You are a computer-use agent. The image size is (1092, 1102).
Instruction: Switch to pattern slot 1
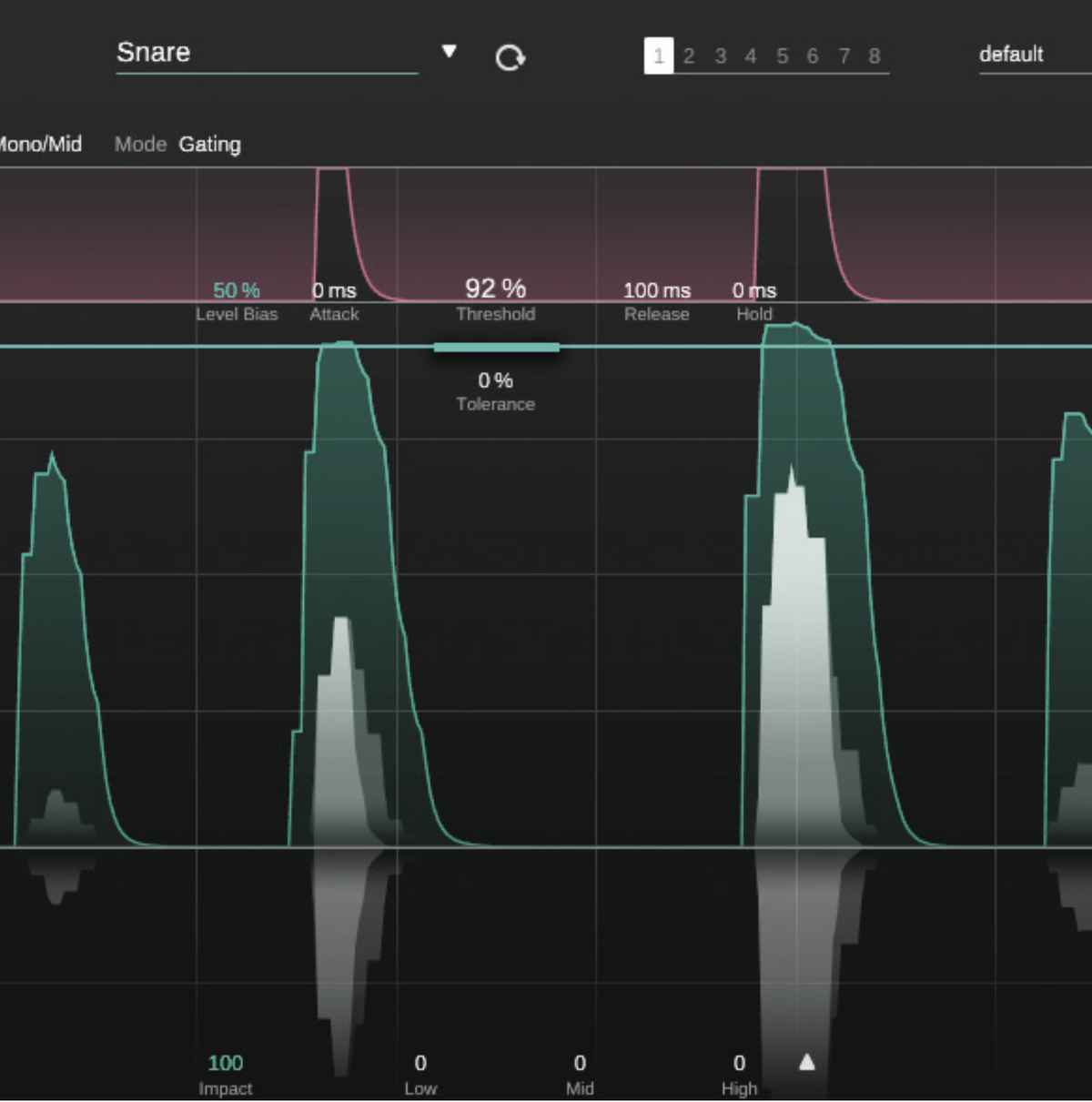[x=657, y=56]
